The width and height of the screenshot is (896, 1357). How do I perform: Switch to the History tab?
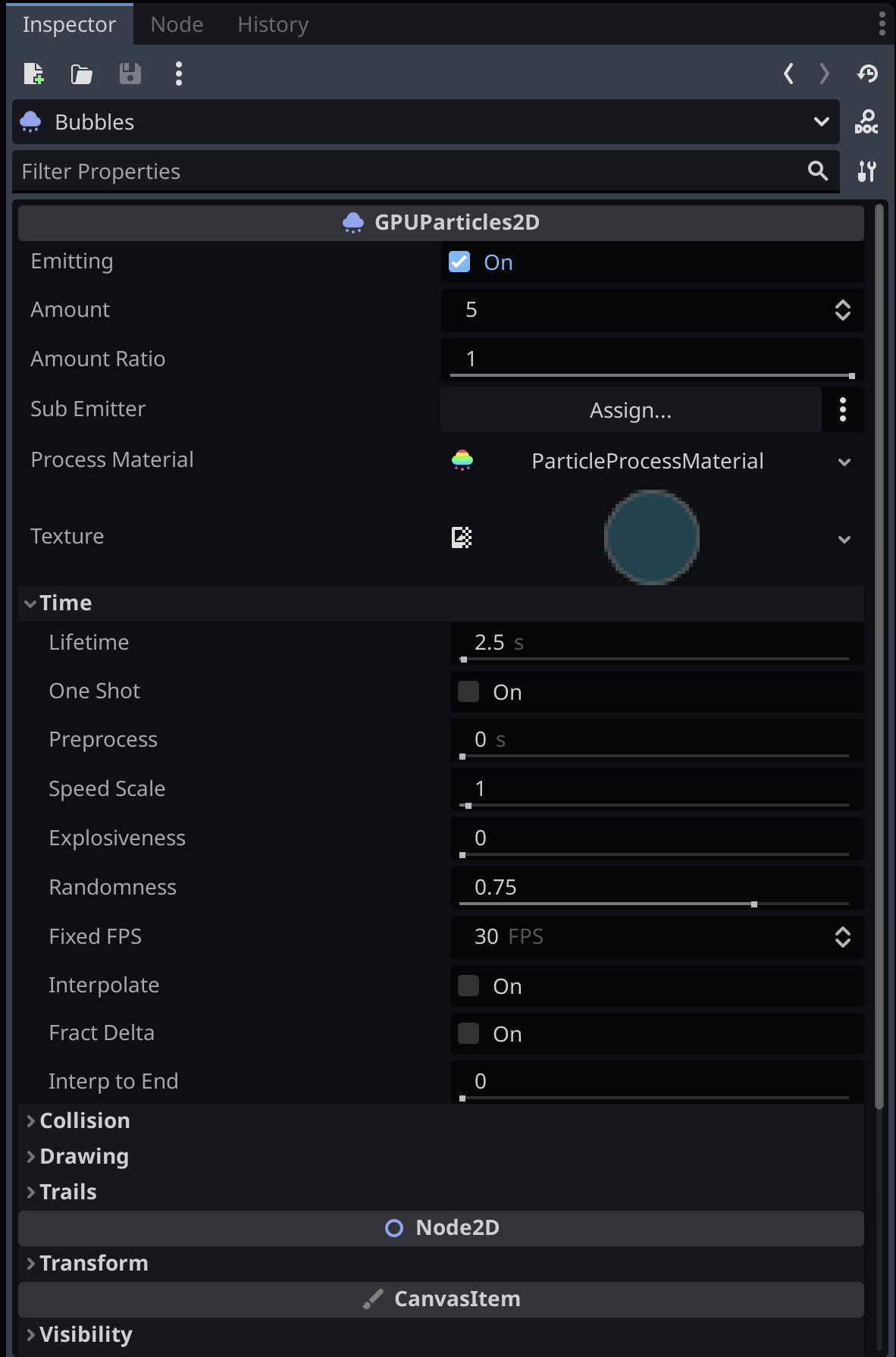click(x=273, y=24)
